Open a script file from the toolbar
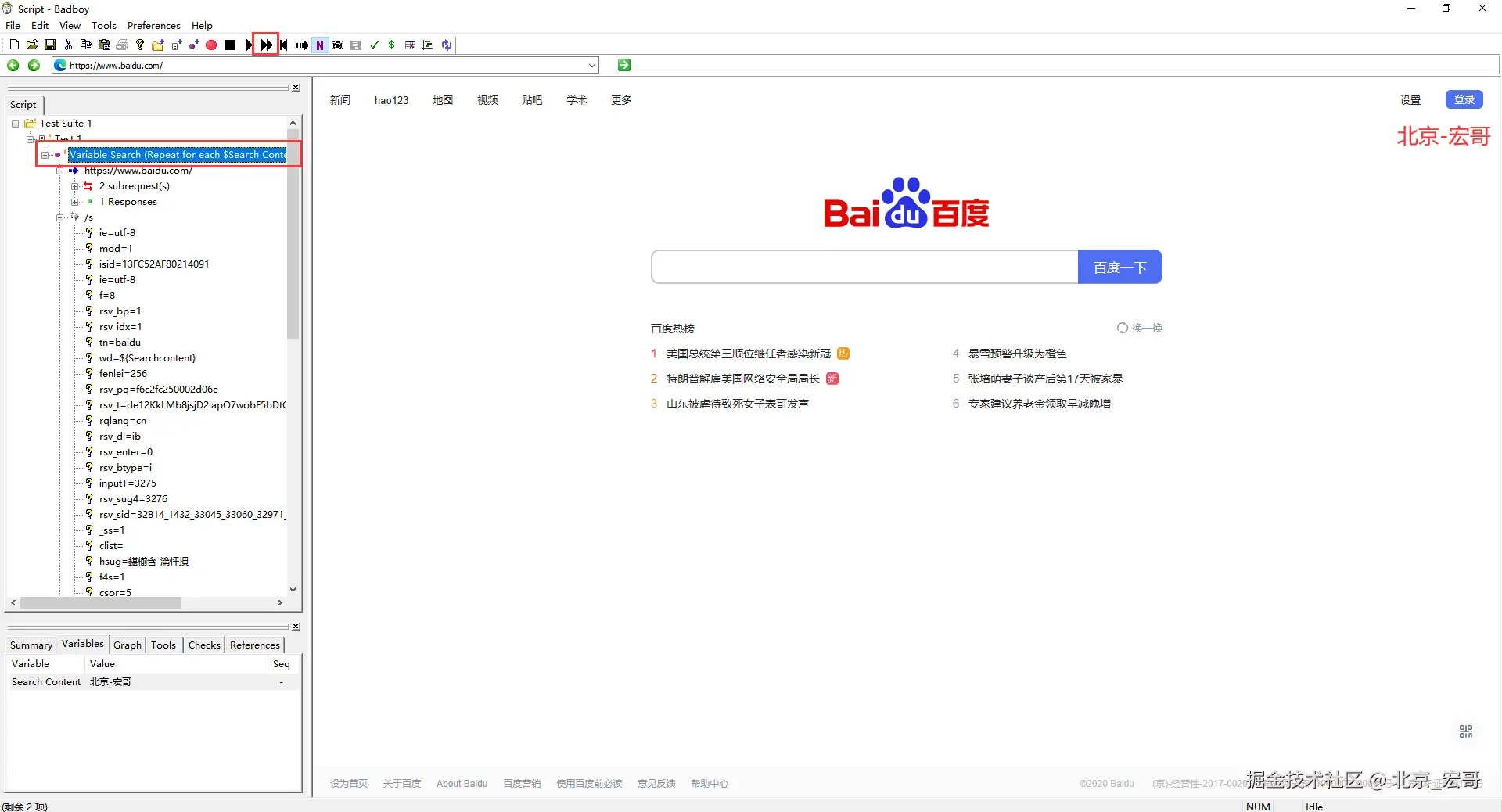 pyautogui.click(x=32, y=45)
